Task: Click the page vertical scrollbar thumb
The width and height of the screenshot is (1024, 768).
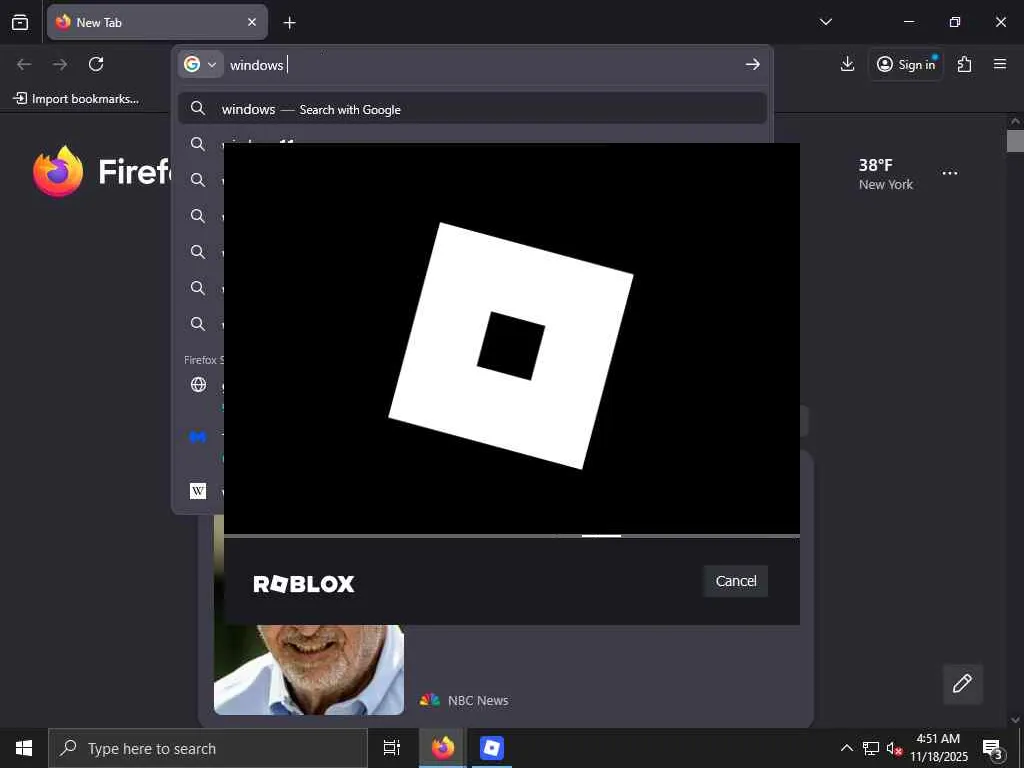Action: (1015, 141)
